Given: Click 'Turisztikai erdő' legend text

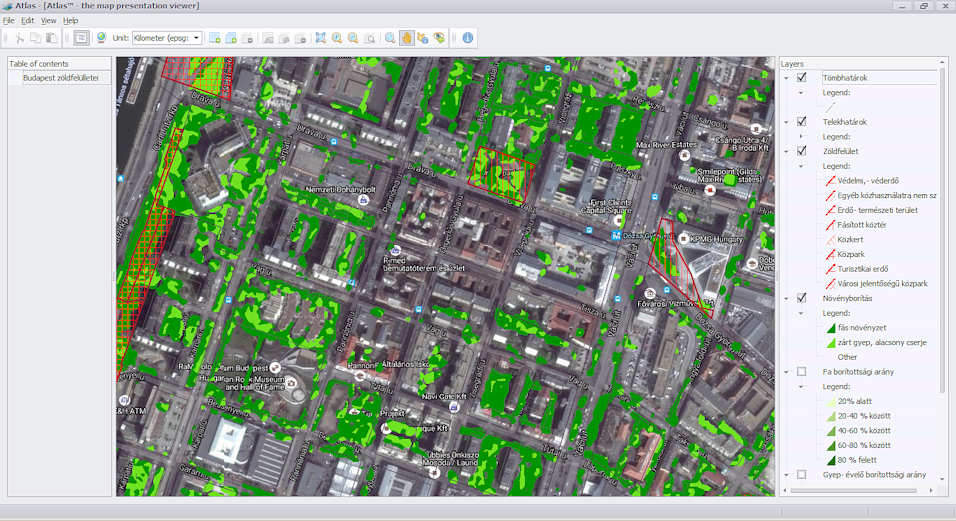Looking at the screenshot, I should click(x=863, y=269).
